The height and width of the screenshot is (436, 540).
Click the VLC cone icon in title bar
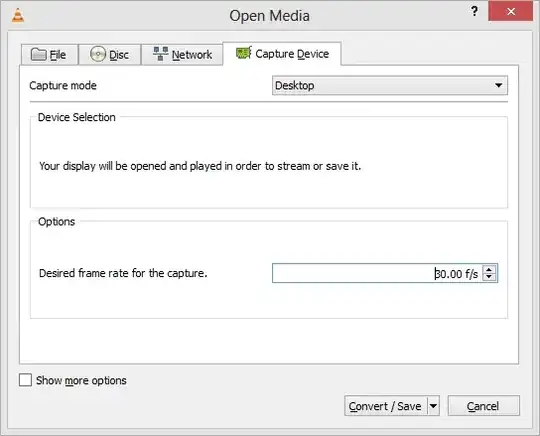18,16
